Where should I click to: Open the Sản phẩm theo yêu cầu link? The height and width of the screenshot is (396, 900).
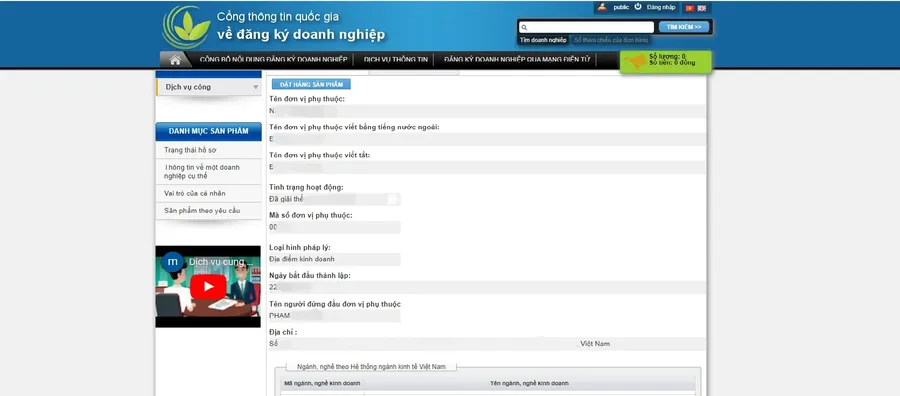(202, 211)
